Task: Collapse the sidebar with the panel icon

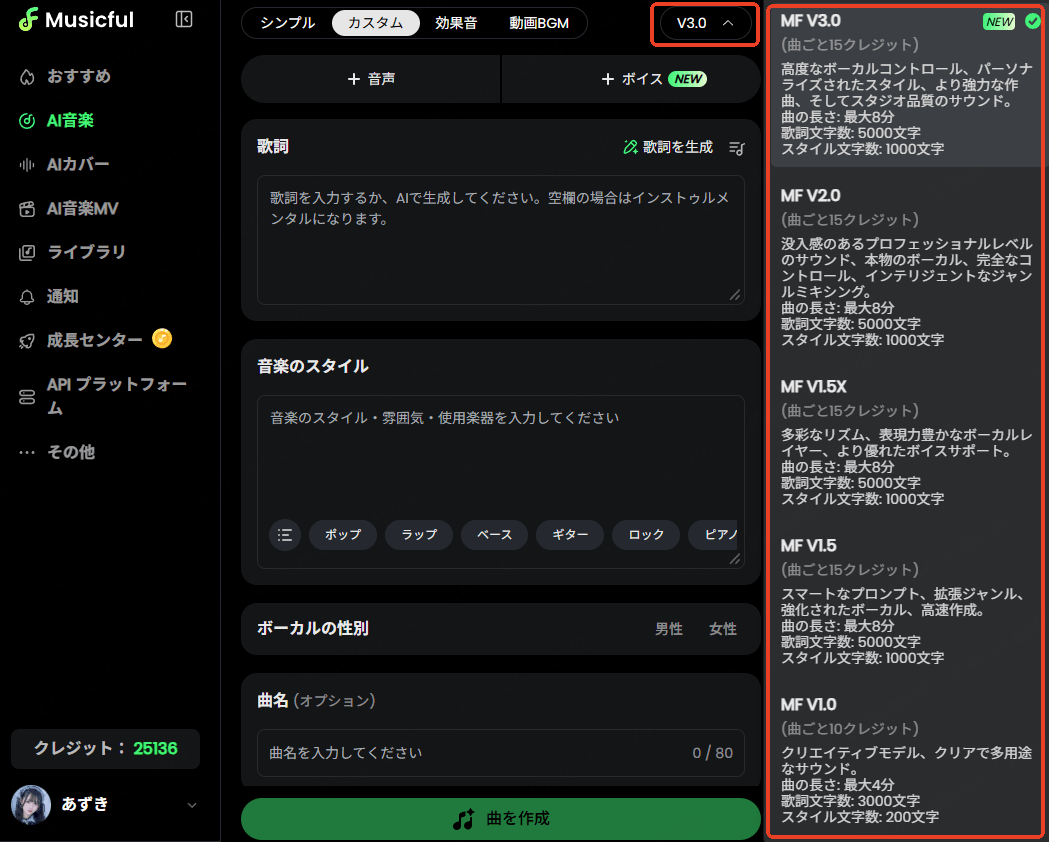Action: 184,19
